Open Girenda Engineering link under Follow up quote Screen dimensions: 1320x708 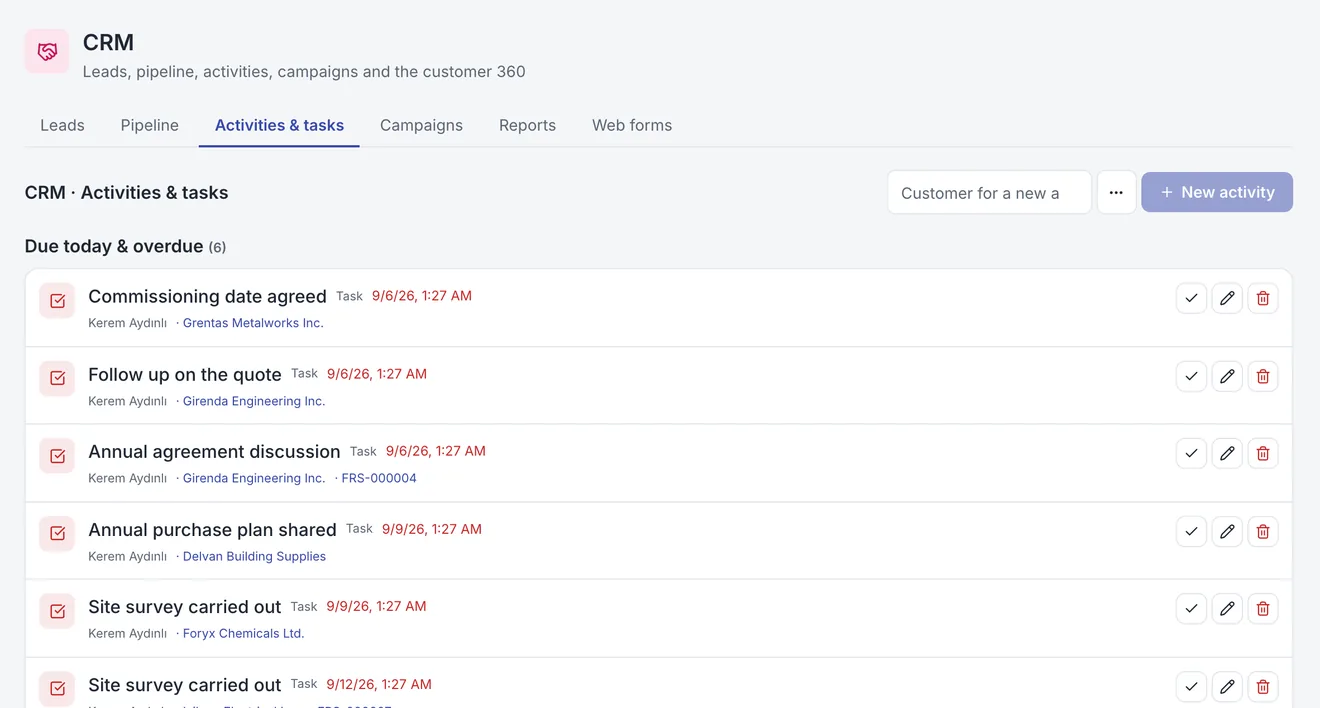(x=254, y=401)
